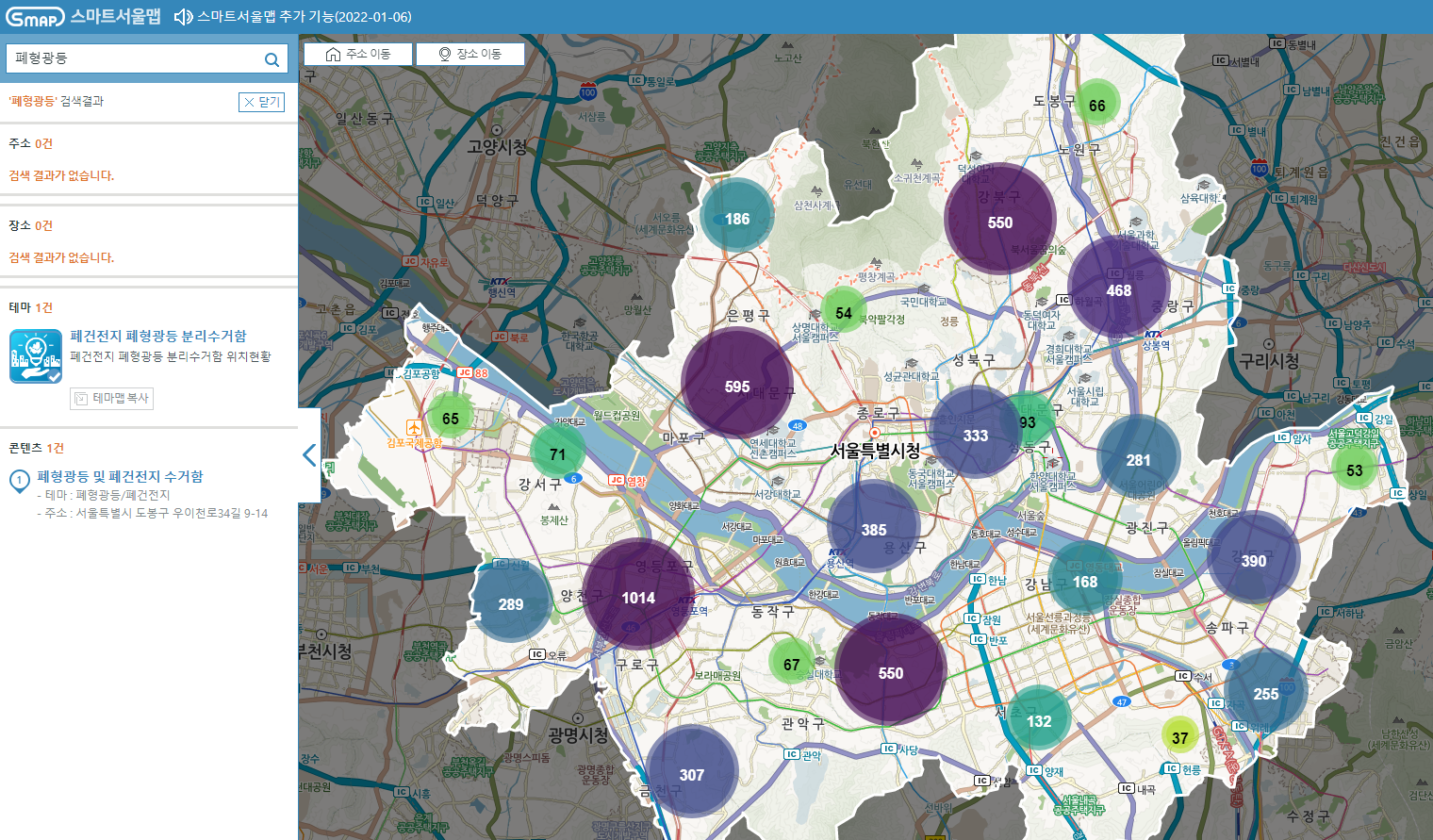Open the 장소 이동 button
The image size is (1433, 840).
coord(470,54)
